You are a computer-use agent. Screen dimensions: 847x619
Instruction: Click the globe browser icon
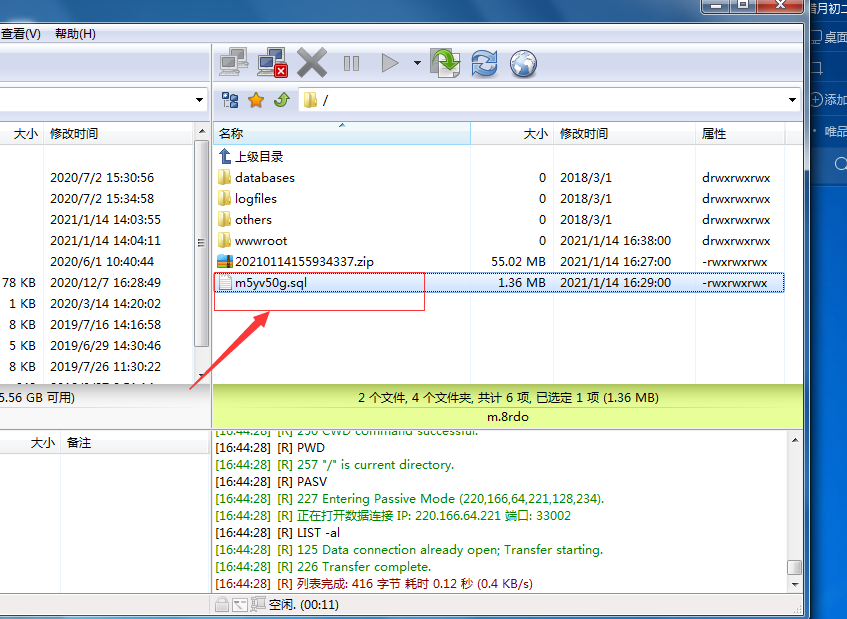pos(523,64)
